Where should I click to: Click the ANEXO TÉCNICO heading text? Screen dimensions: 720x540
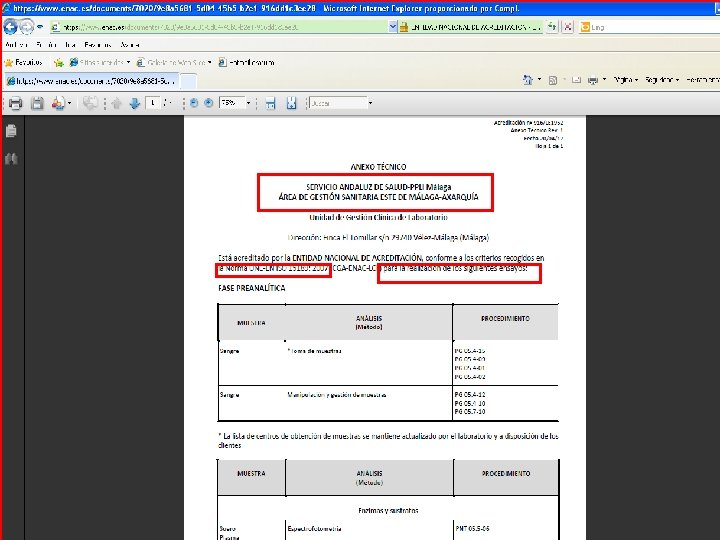[x=378, y=167]
